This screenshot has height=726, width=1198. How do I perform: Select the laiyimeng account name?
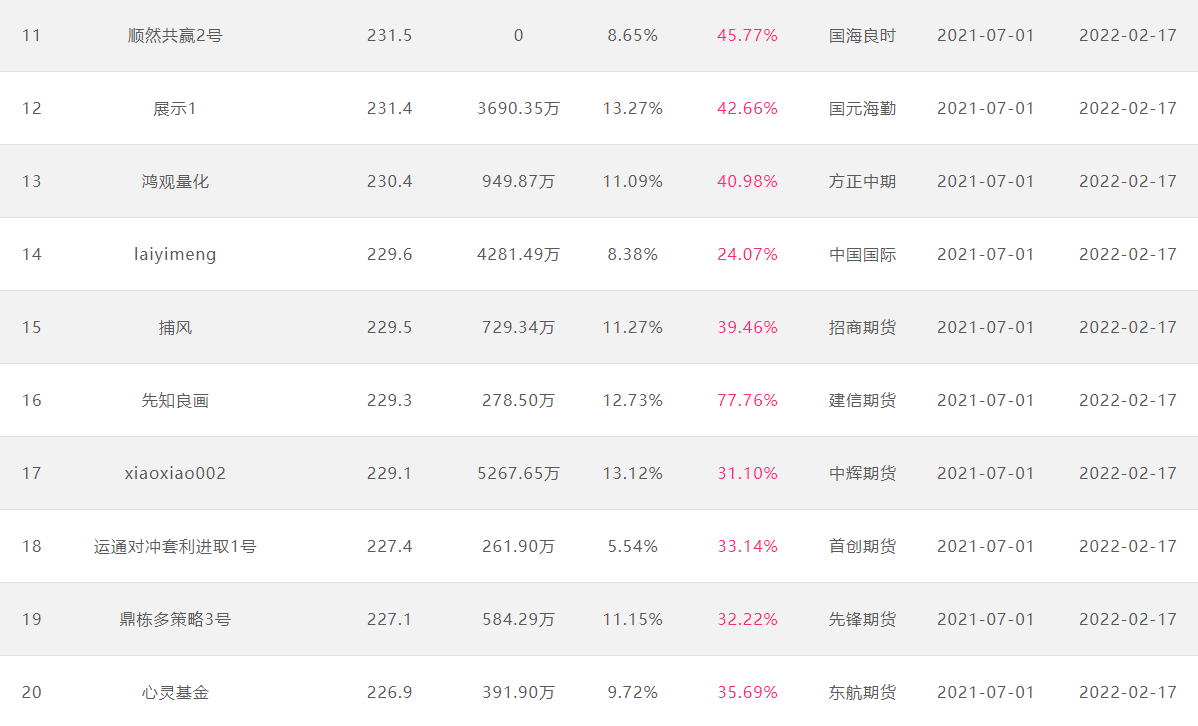pyautogui.click(x=175, y=255)
